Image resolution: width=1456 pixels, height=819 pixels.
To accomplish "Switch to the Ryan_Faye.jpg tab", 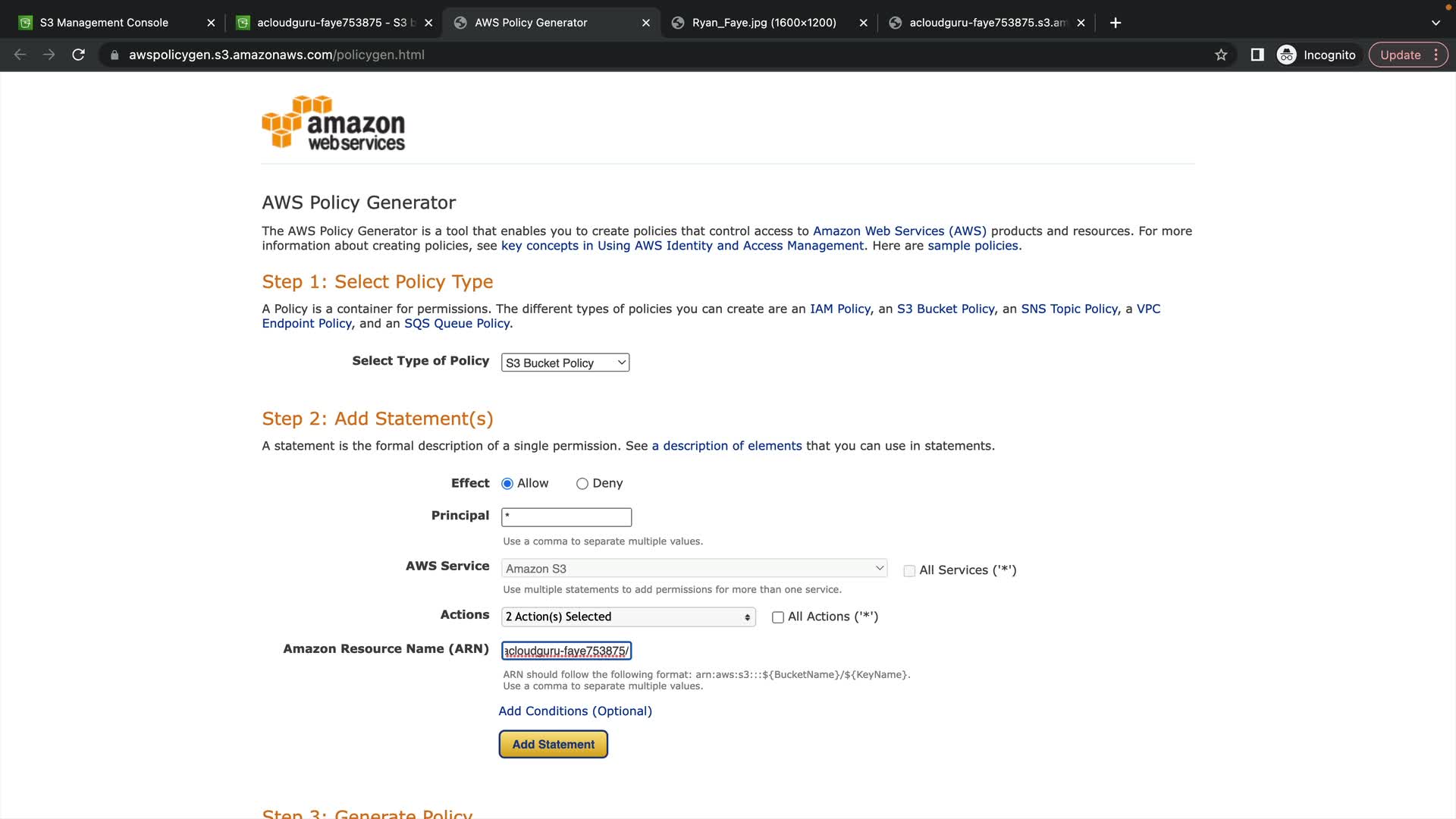I will click(x=764, y=23).
